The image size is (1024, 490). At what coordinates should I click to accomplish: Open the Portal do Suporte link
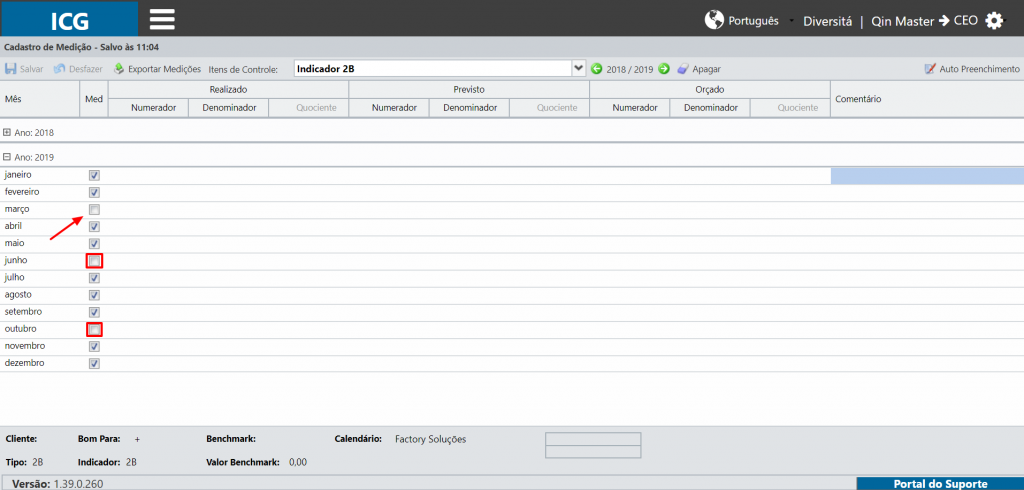coord(940,483)
